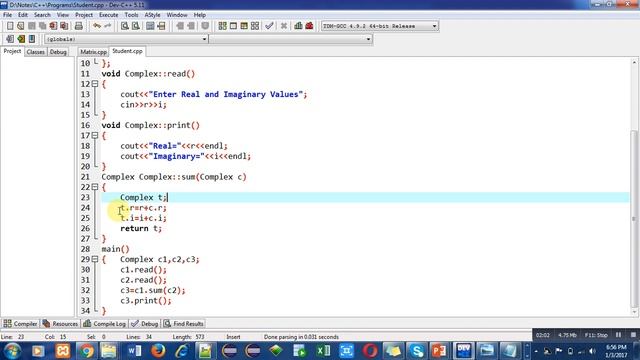Viewport: 640px width, 360px height.
Task: Open the (globals) class dropdown
Action: [x=126, y=39]
